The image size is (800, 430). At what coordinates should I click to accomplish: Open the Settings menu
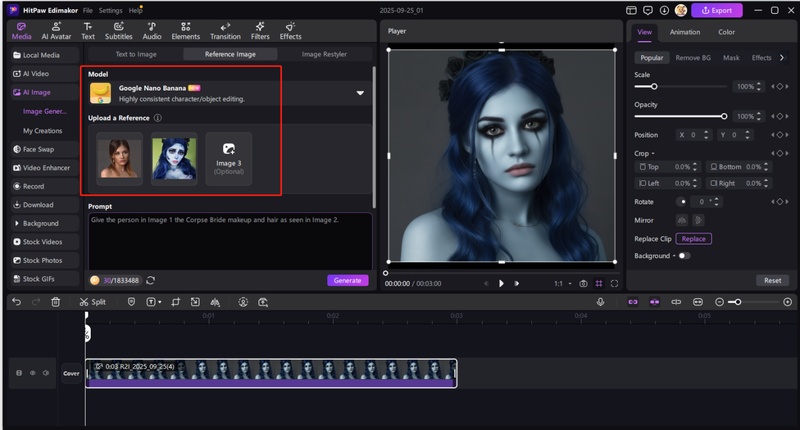(110, 10)
